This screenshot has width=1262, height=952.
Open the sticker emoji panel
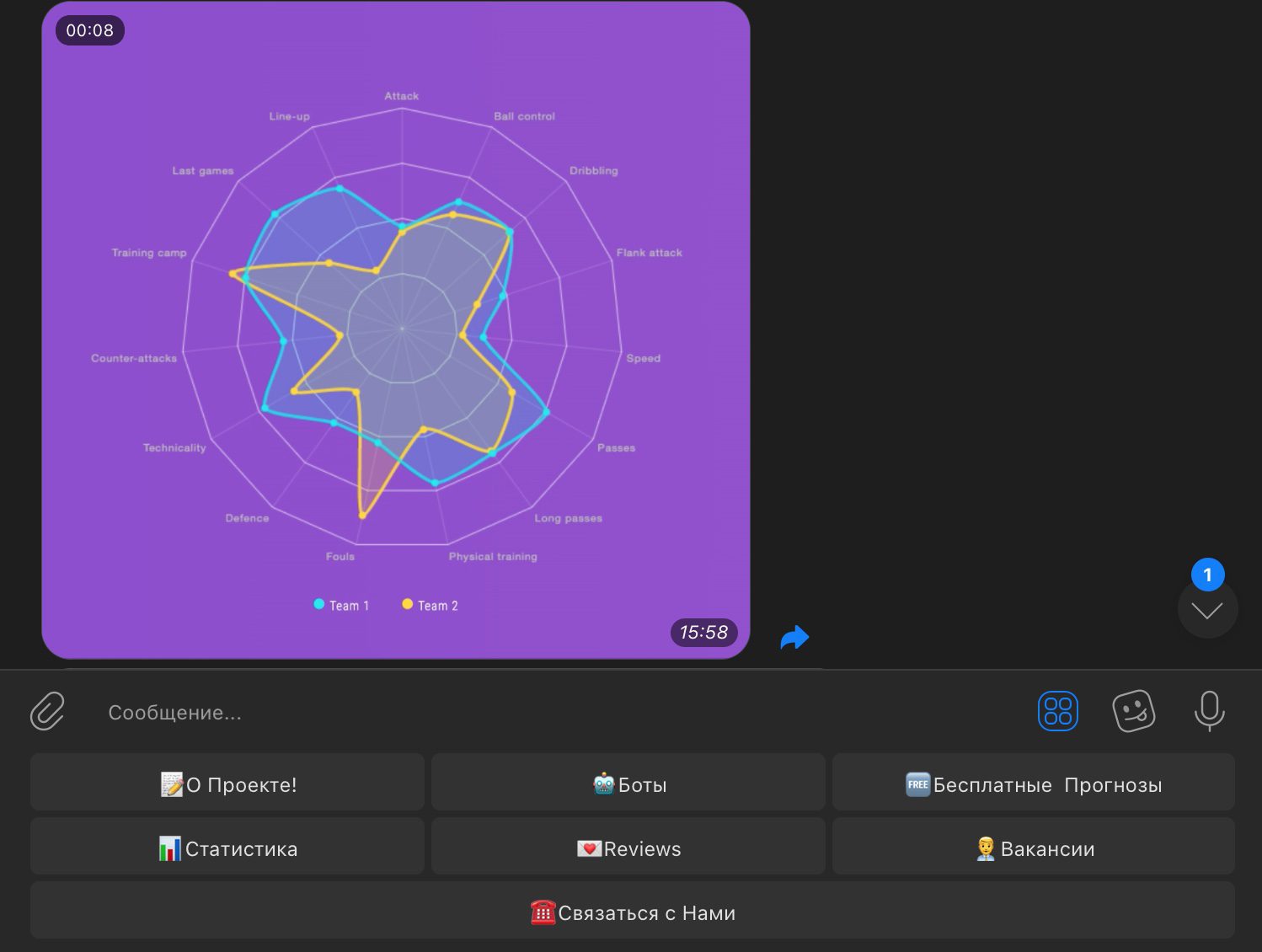(x=1133, y=711)
